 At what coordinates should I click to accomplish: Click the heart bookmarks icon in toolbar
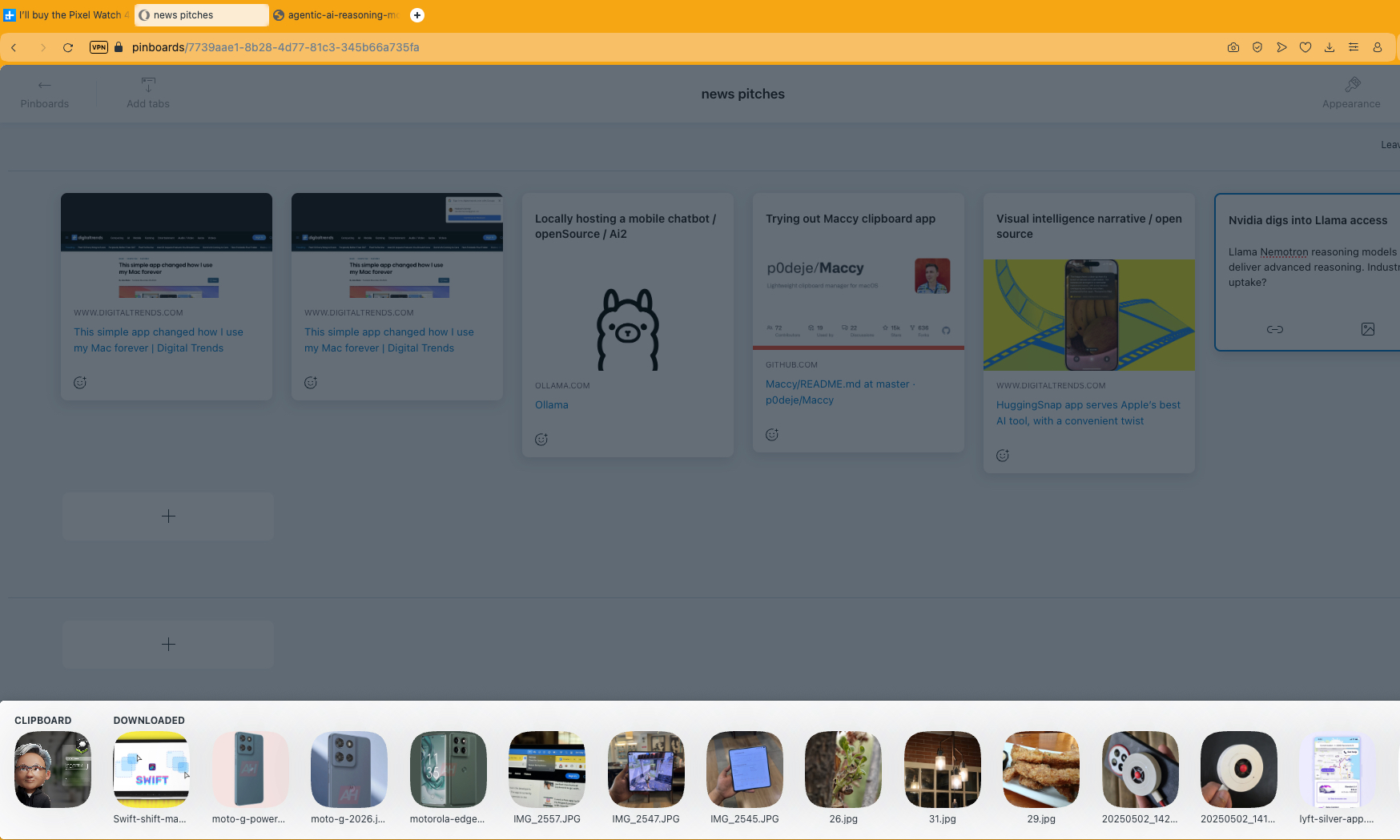(x=1305, y=47)
